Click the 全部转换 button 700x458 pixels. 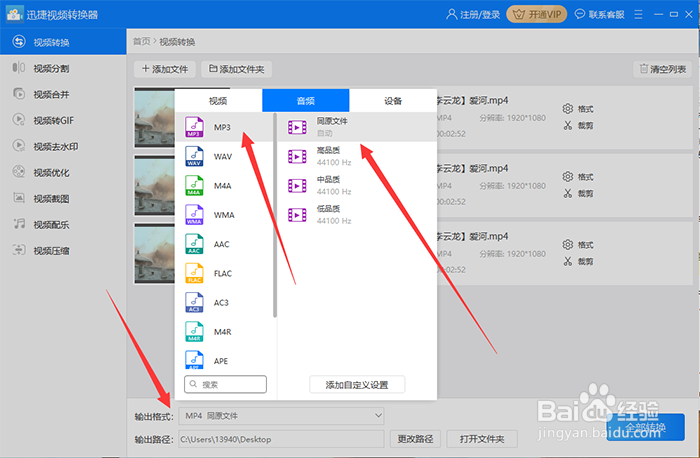click(646, 427)
